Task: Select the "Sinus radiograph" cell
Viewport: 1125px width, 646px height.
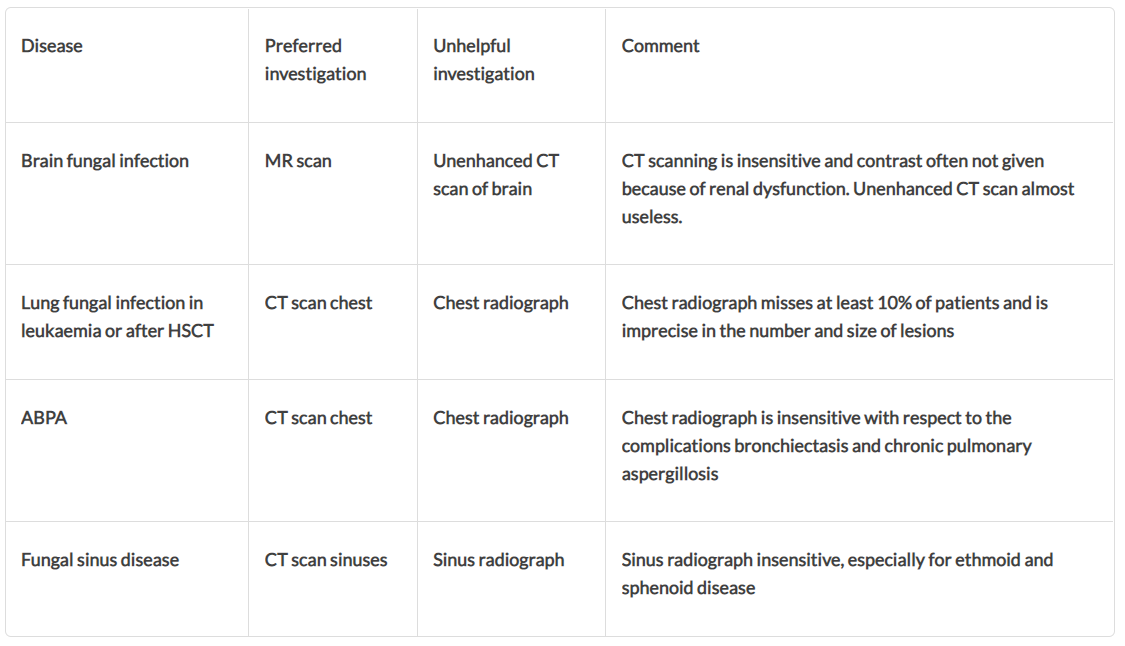Action: coord(498,560)
